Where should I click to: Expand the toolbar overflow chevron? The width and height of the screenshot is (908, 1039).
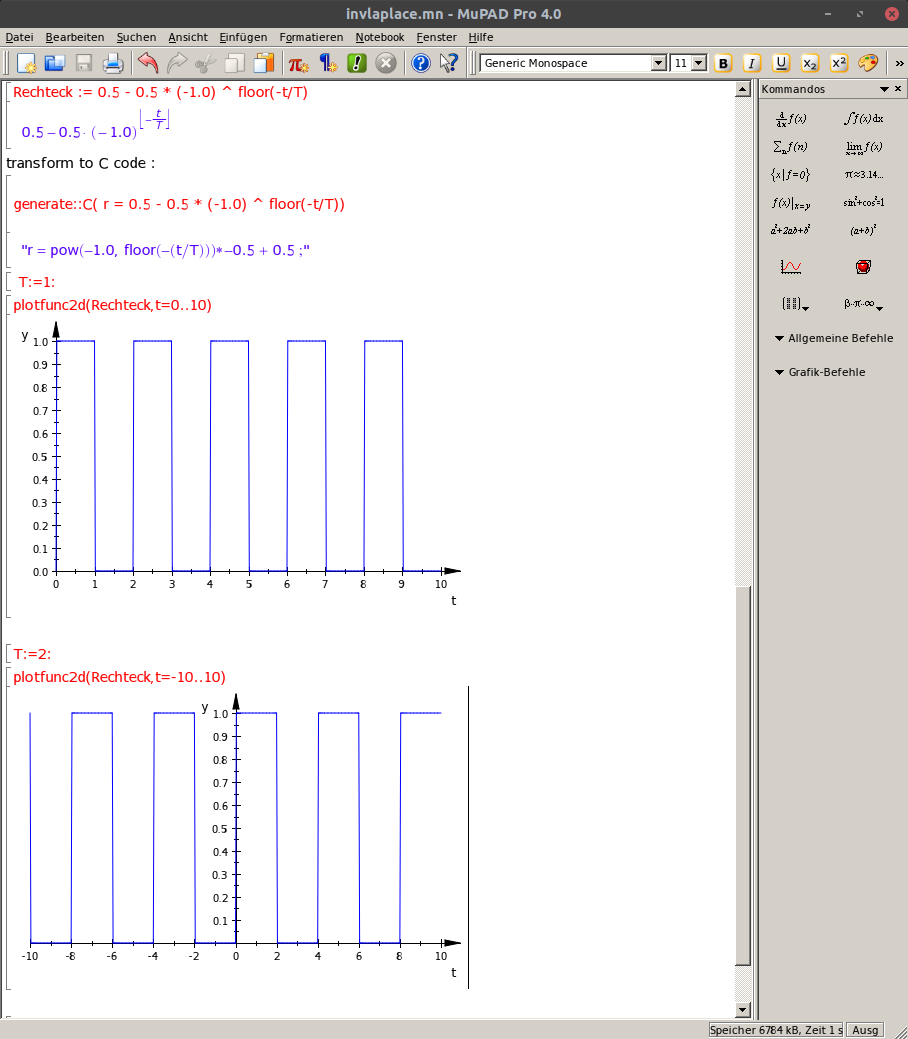[x=899, y=63]
